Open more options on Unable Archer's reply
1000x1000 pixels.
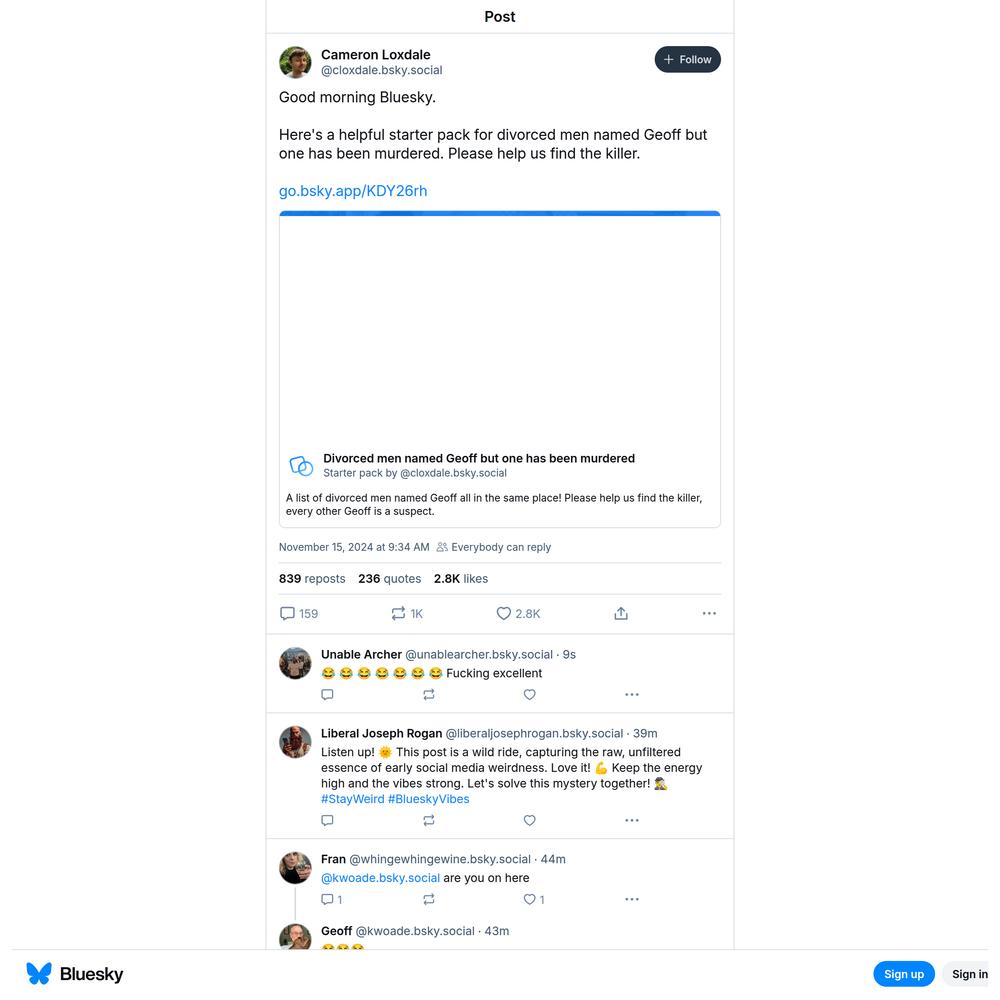(x=632, y=695)
